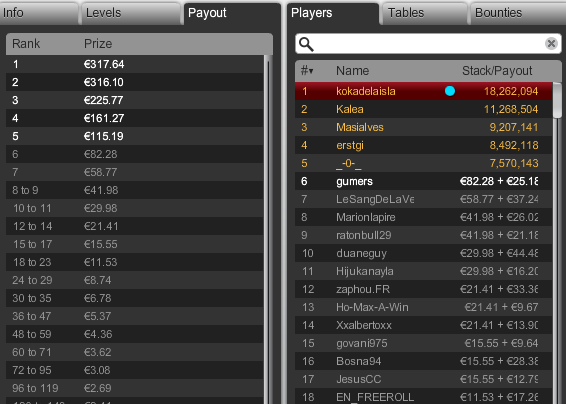
Task: Click the Name column header
Action: (x=352, y=71)
